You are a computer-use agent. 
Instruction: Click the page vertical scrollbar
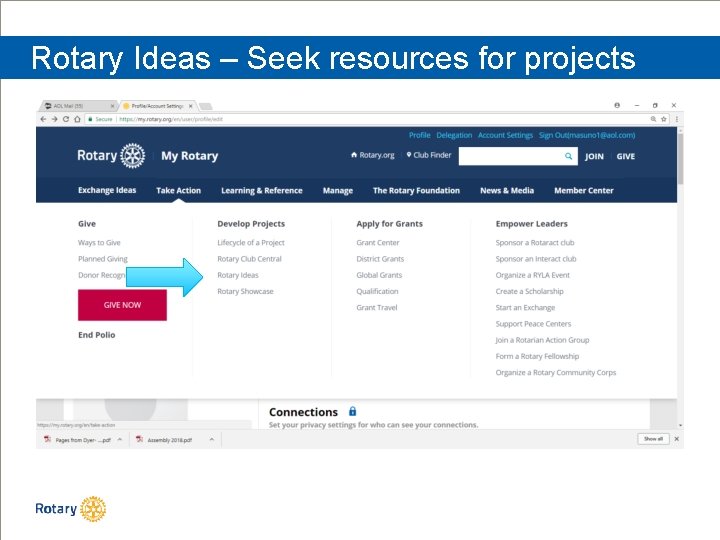(x=680, y=158)
